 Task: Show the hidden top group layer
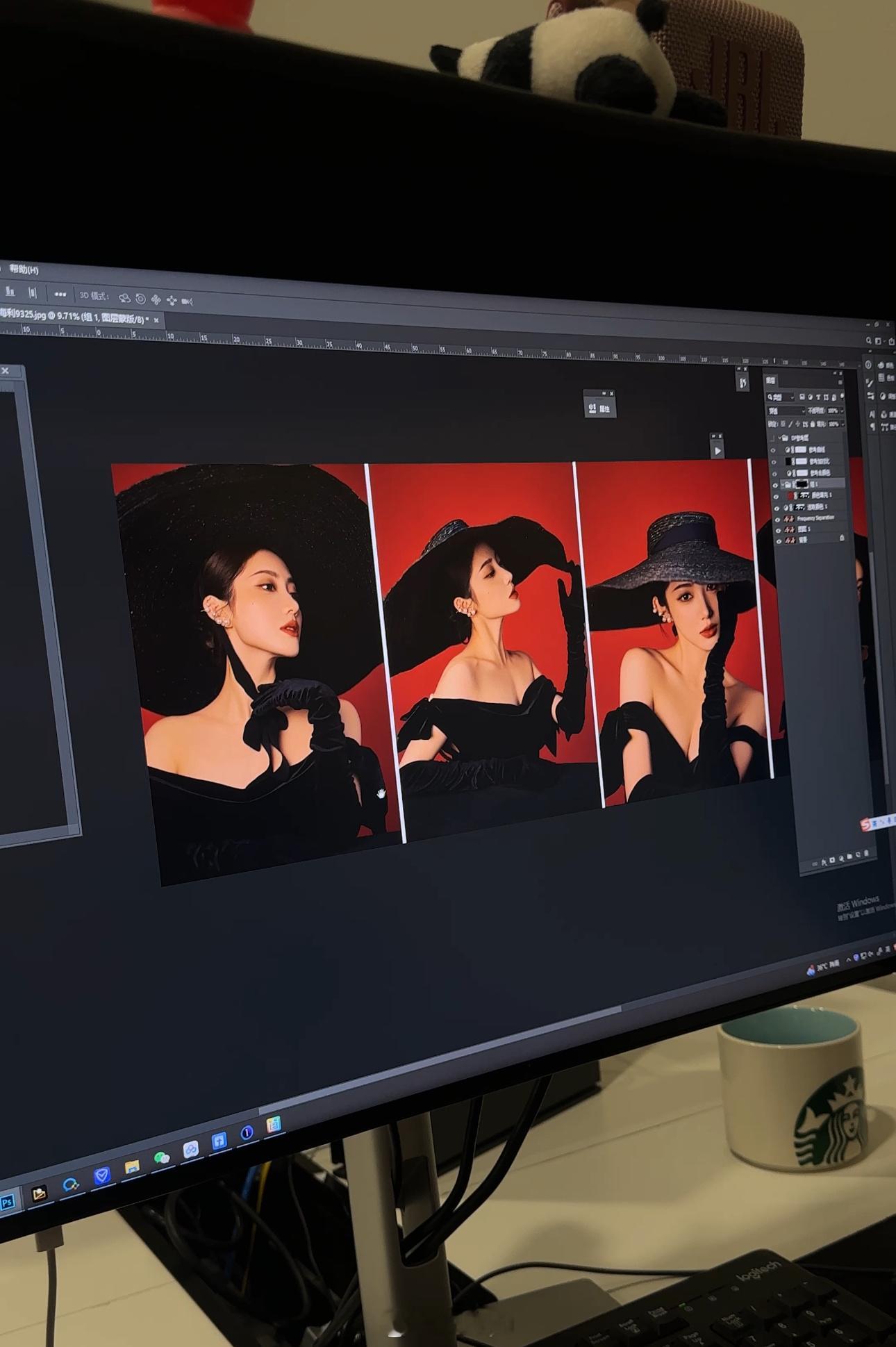[x=772, y=438]
